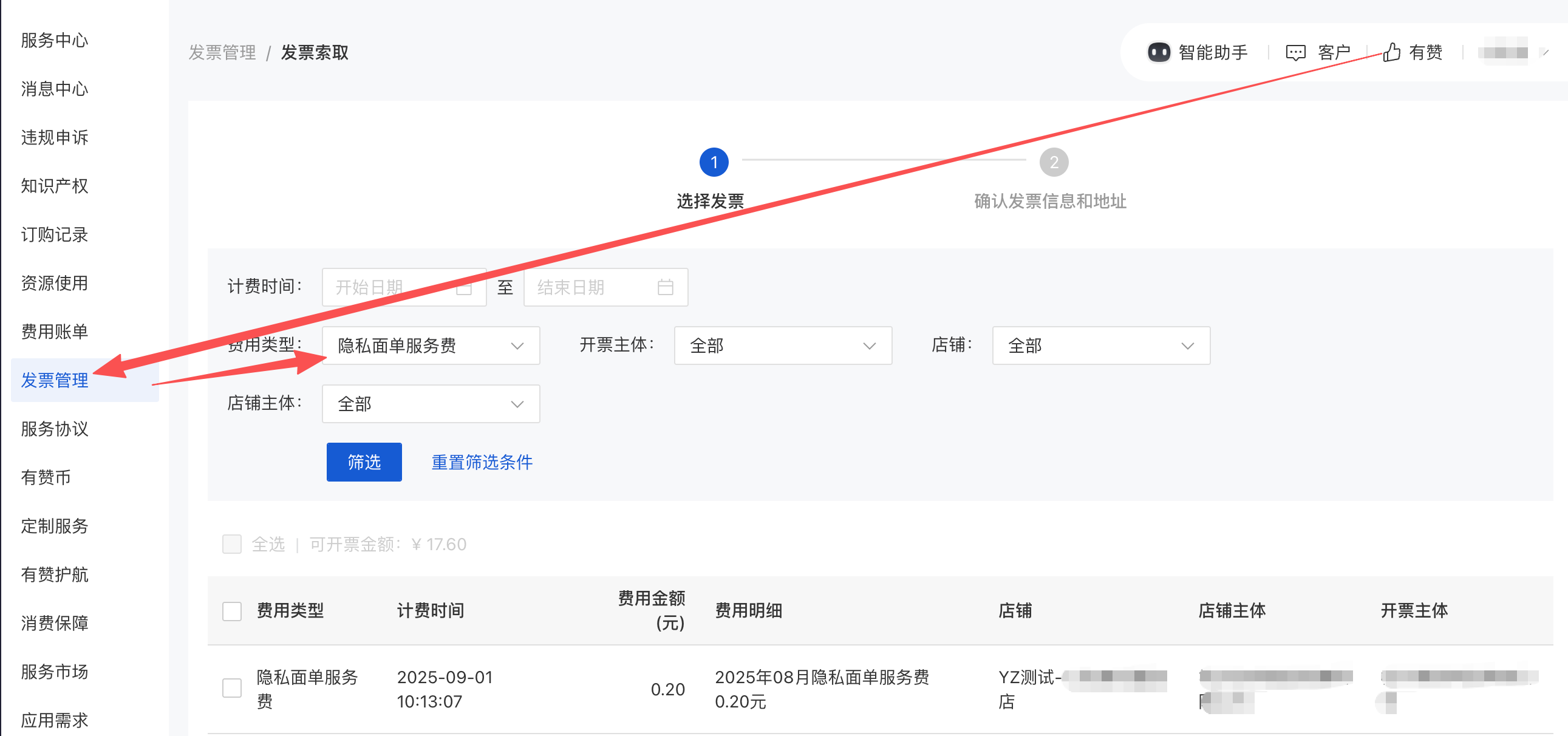The image size is (1568, 736).
Task: Expand the 开票主体 dropdown
Action: point(782,346)
